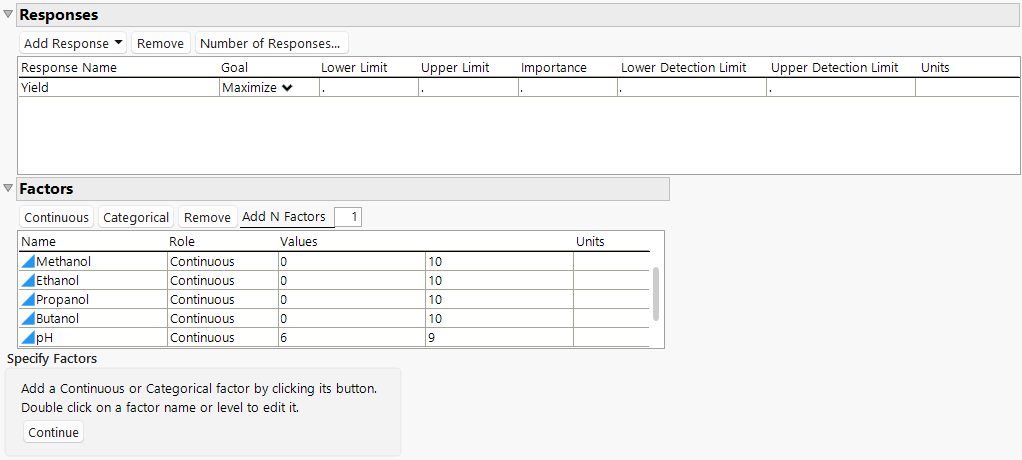The width and height of the screenshot is (1022, 460).
Task: Click the Factors list vertical scrollbar
Action: pos(656,293)
